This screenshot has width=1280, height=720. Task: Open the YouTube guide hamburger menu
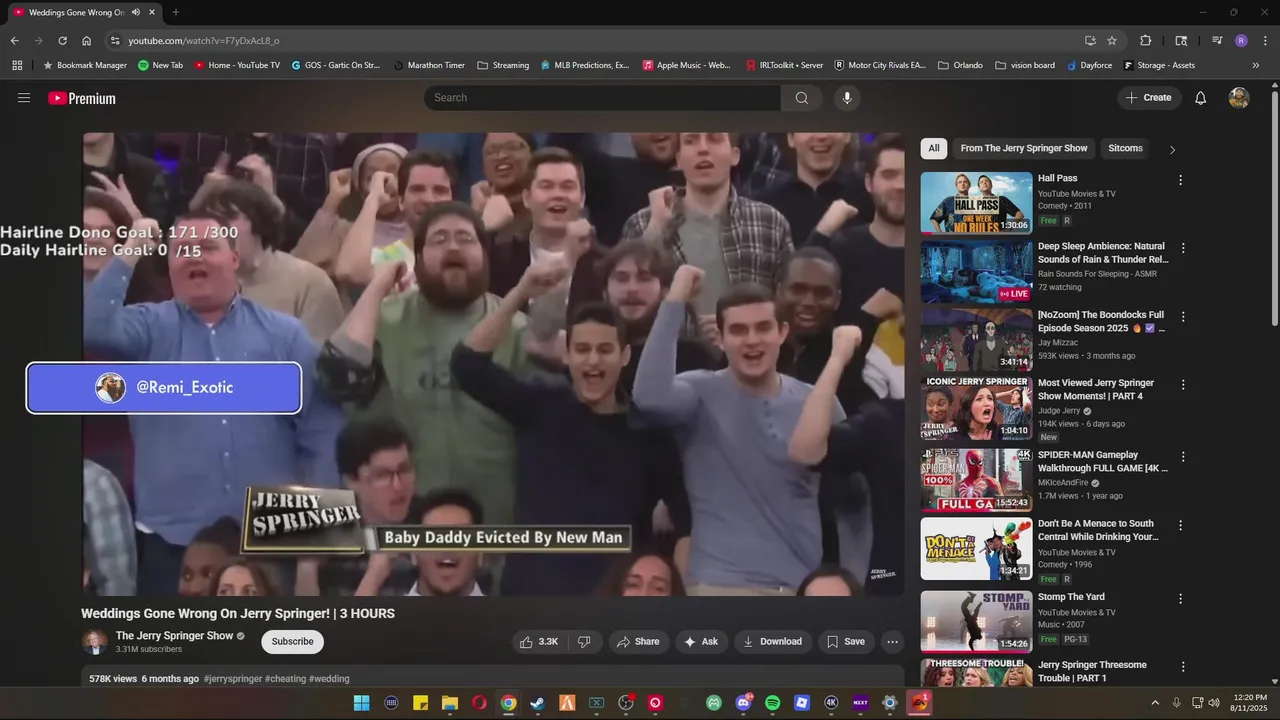[x=24, y=98]
